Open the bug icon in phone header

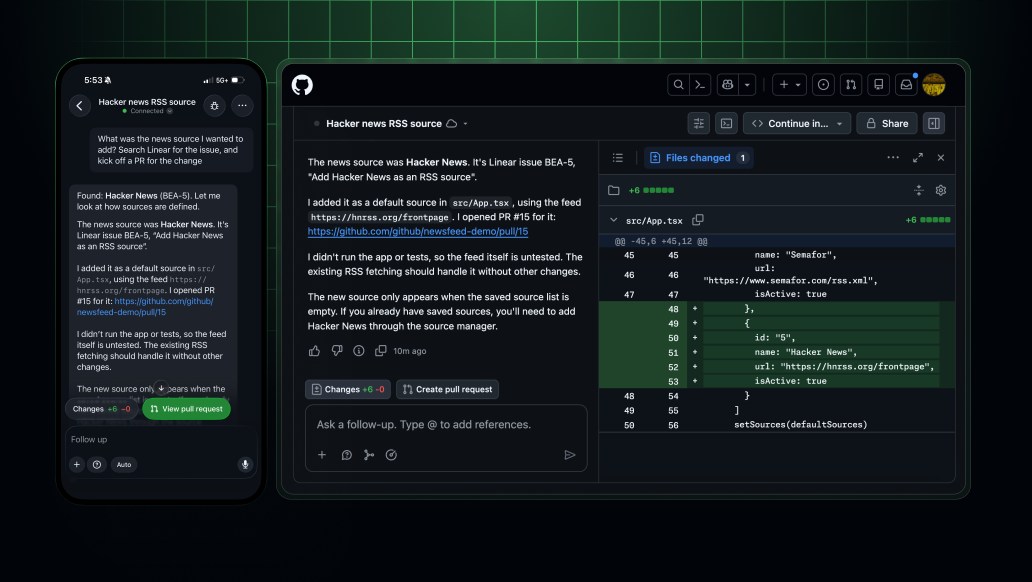215,105
